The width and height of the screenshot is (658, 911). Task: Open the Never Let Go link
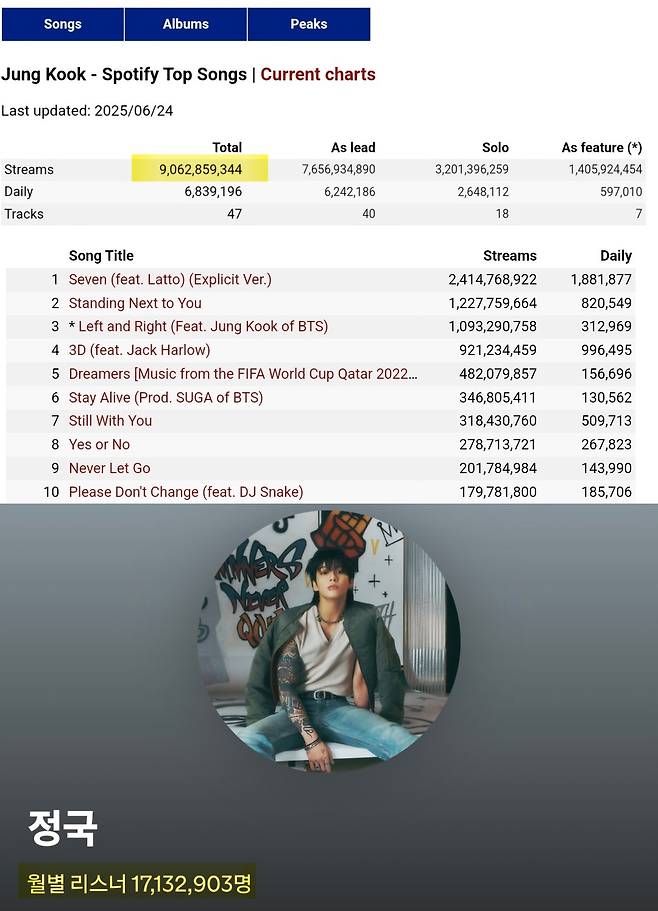pos(110,468)
